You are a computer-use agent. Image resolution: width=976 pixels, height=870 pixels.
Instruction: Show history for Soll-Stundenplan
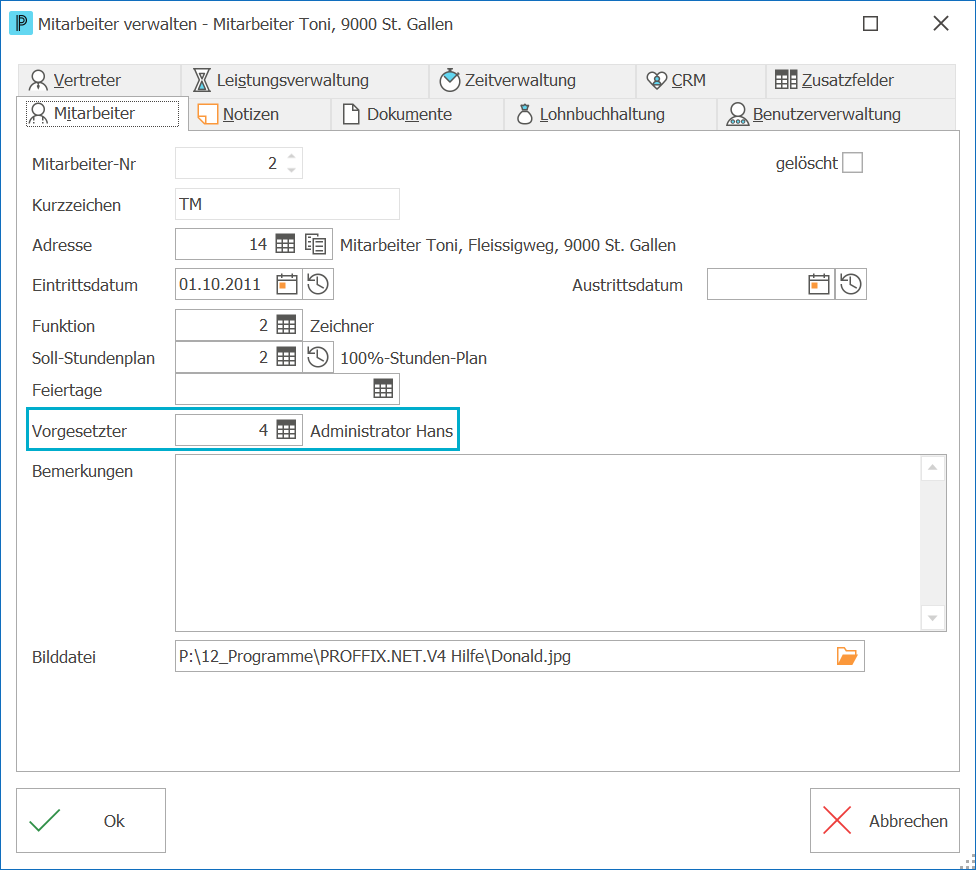pyautogui.click(x=318, y=357)
